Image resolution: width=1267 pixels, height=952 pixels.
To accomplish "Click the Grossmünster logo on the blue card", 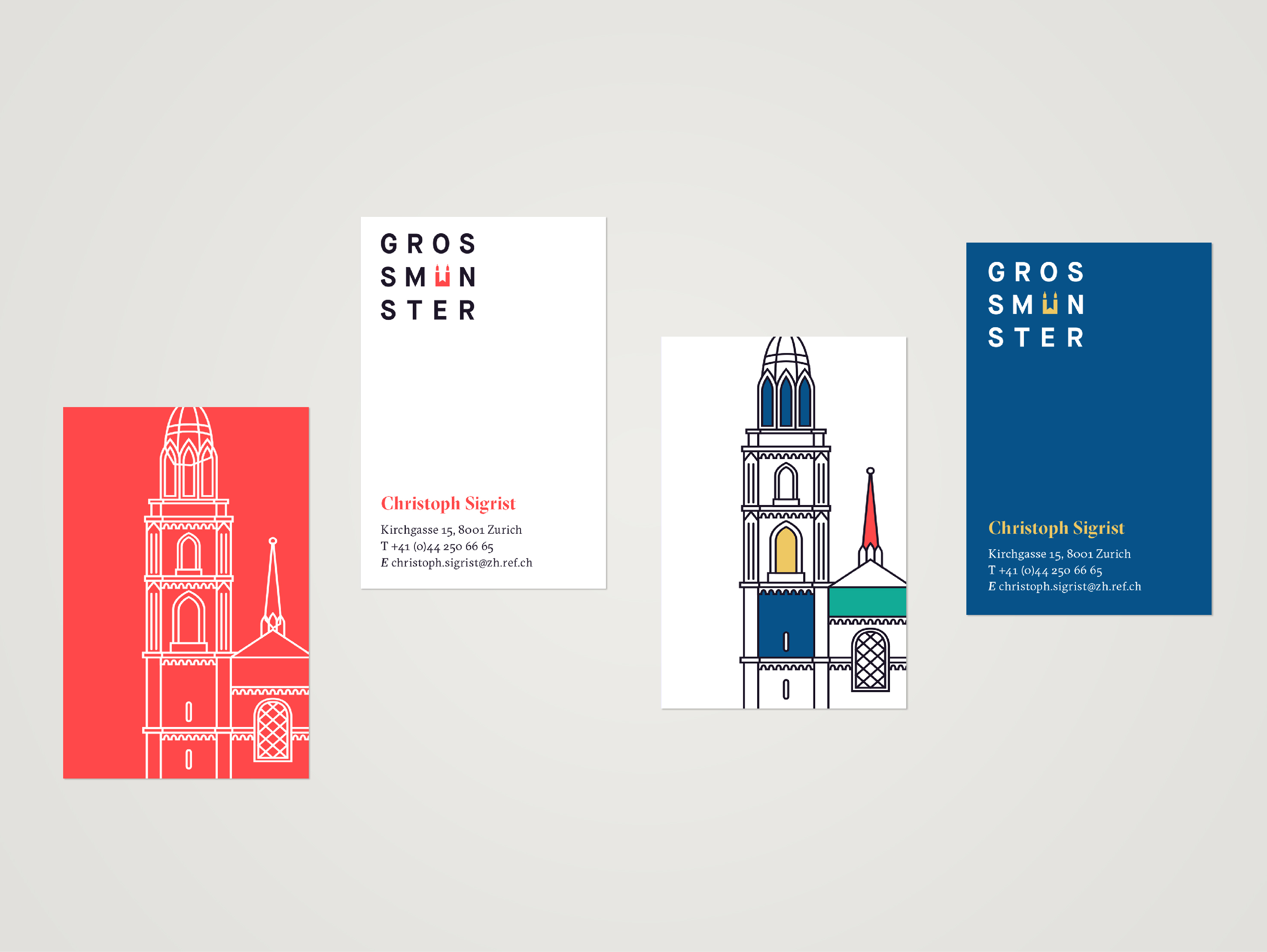I will (x=1036, y=305).
